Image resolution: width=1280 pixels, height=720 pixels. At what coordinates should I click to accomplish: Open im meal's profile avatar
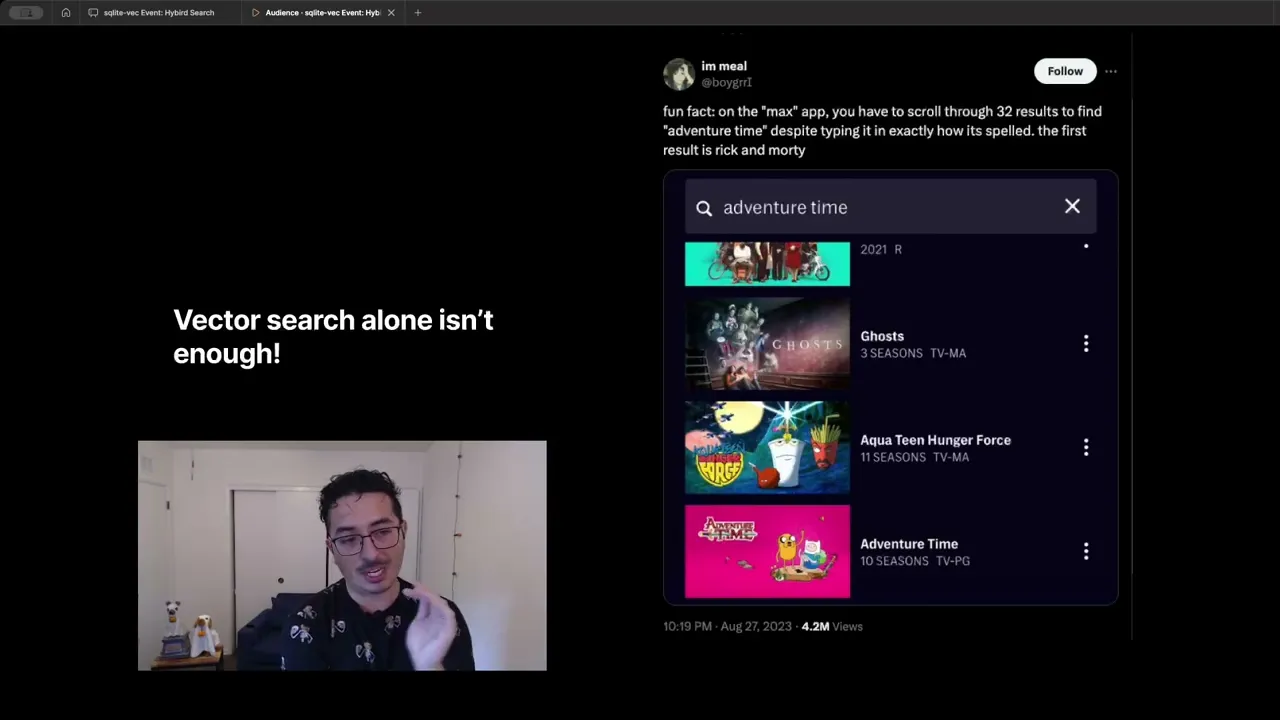(x=679, y=74)
